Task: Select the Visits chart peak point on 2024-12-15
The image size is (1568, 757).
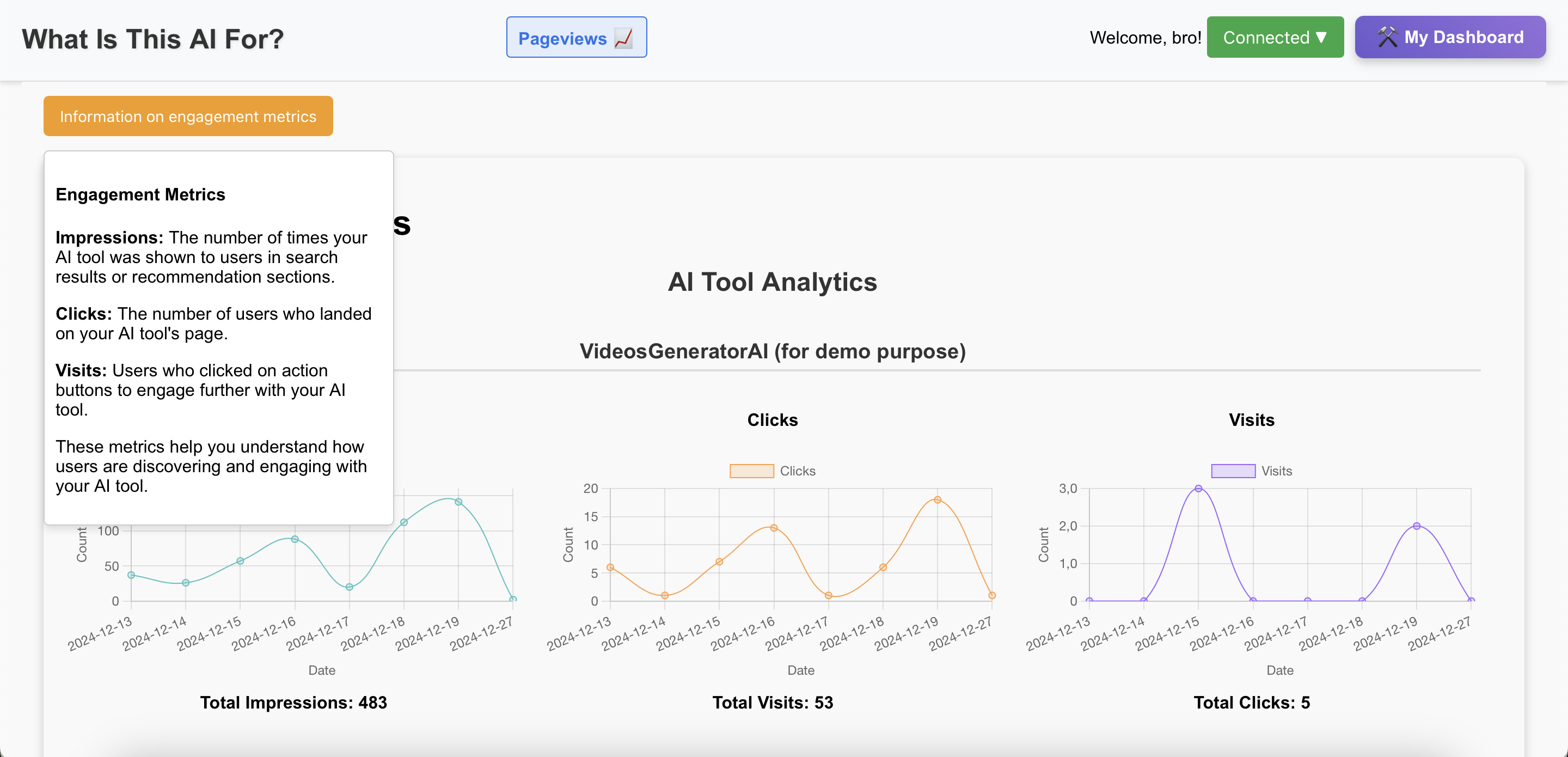Action: coord(1198,489)
